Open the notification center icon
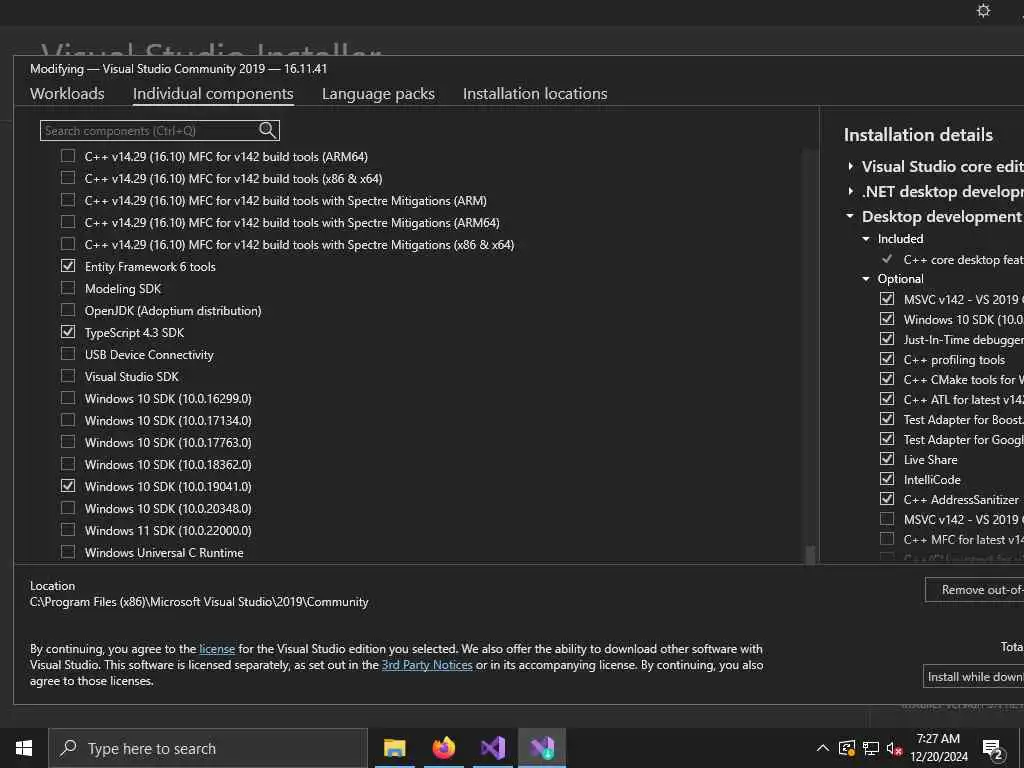Viewport: 1024px width, 768px height. (993, 749)
